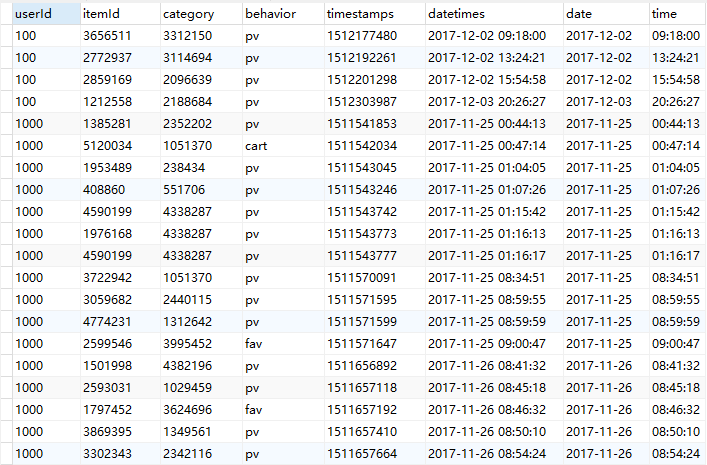This screenshot has width=707, height=465.
Task: Select itemId cell 2772937
Action: pos(120,58)
